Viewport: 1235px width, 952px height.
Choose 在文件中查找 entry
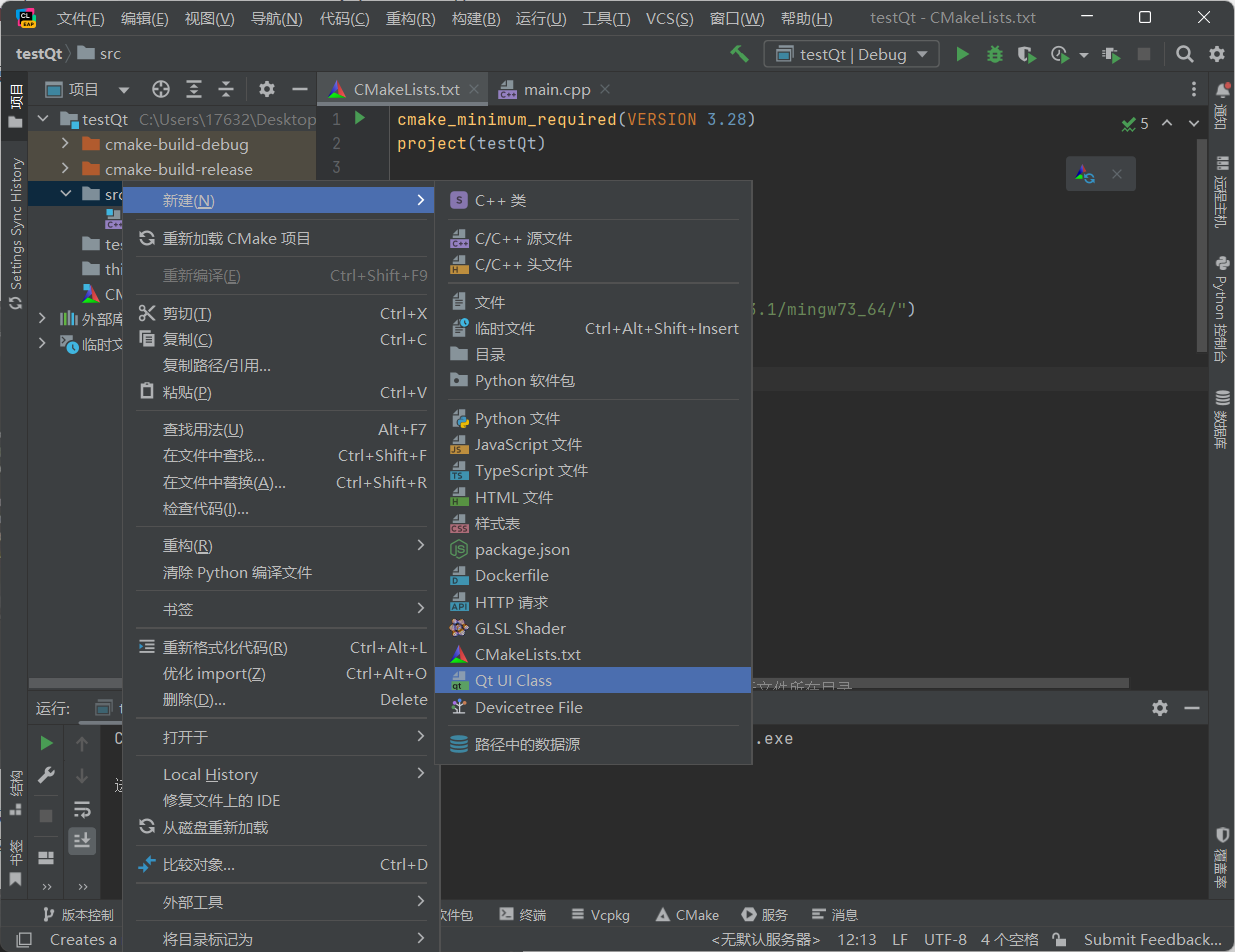(281, 455)
